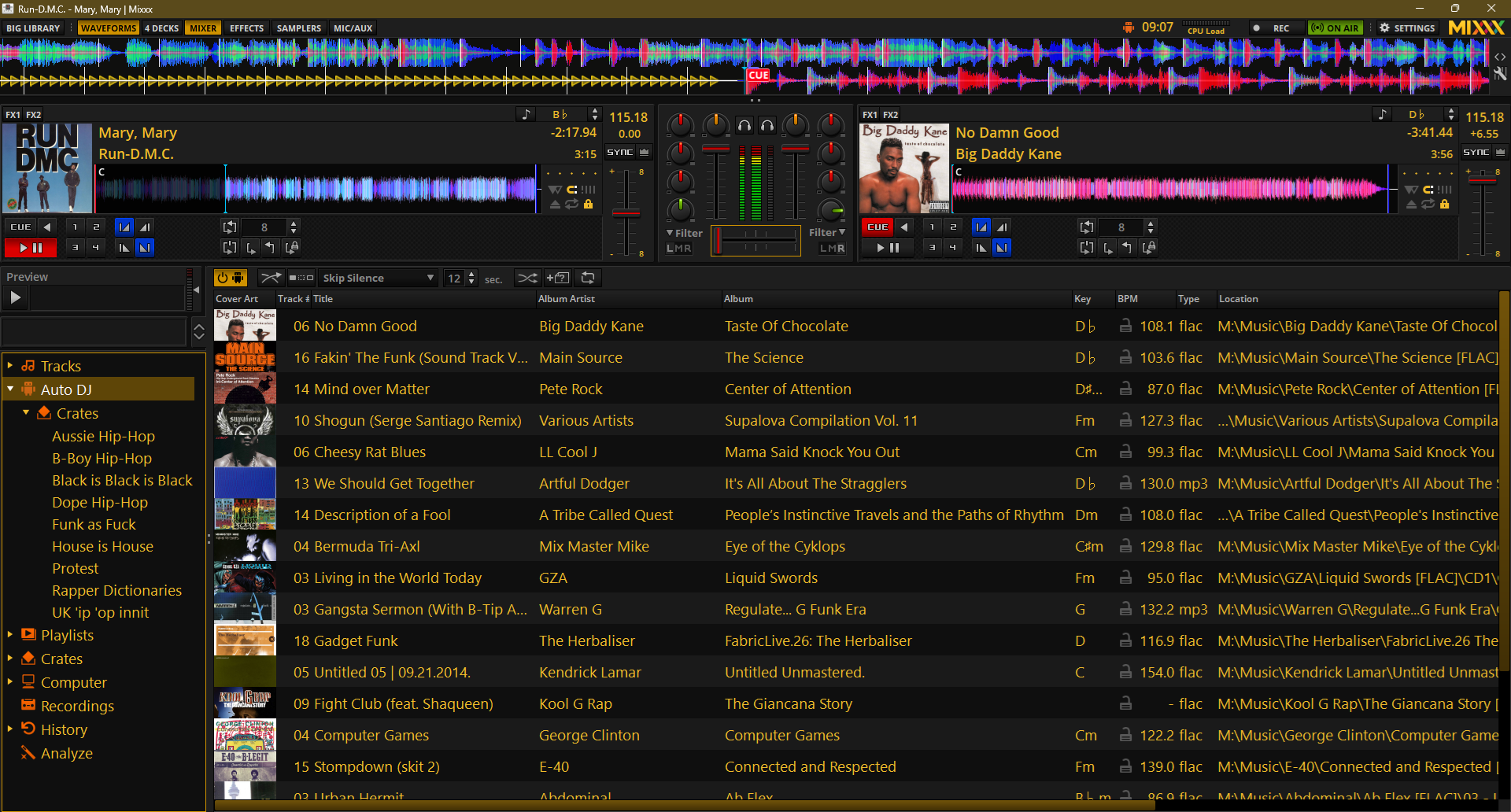The width and height of the screenshot is (1511, 812).
Task: Toggle deck 2 reloop icon
Action: click(x=1087, y=247)
